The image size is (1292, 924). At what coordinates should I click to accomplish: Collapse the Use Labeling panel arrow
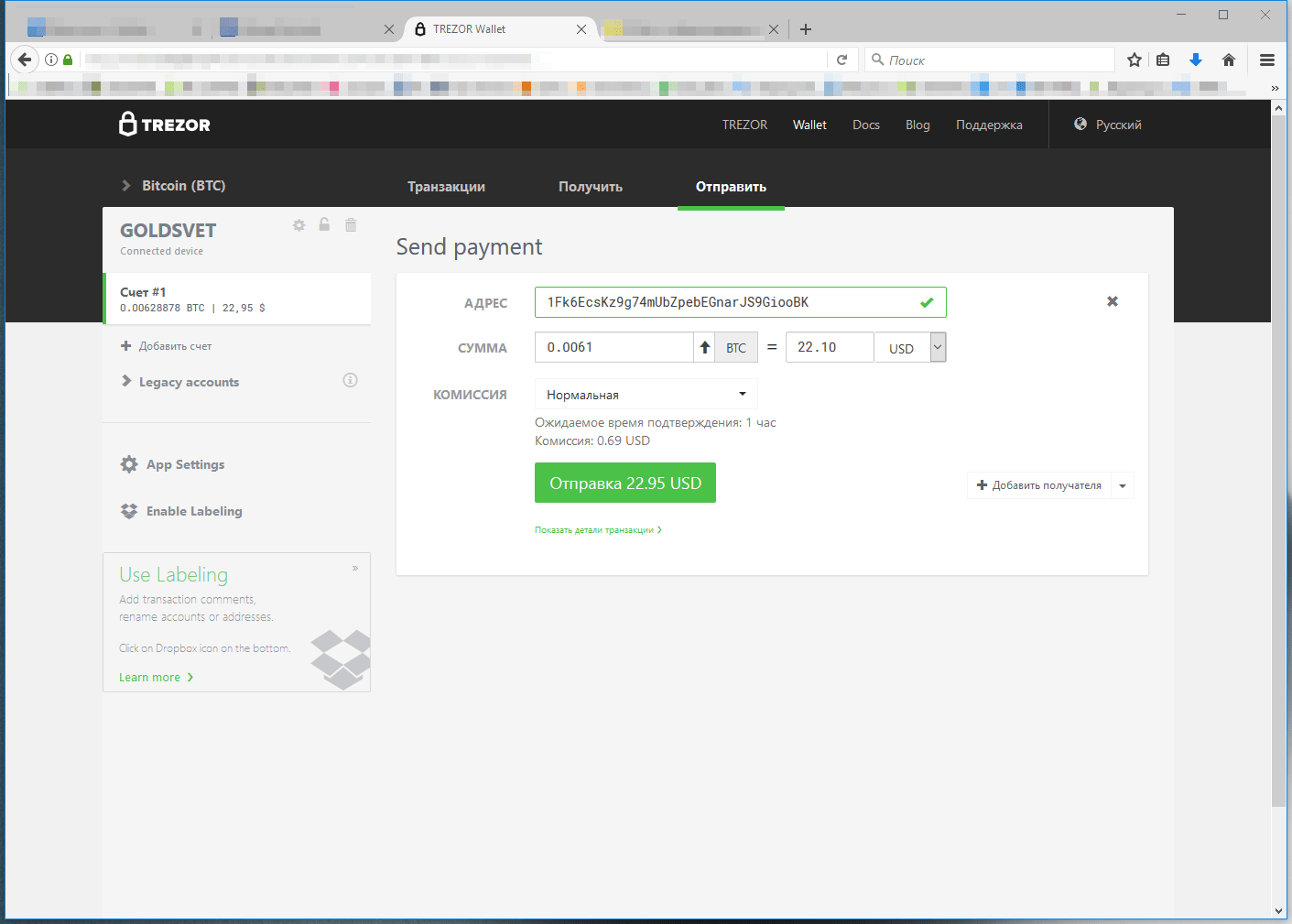[355, 568]
